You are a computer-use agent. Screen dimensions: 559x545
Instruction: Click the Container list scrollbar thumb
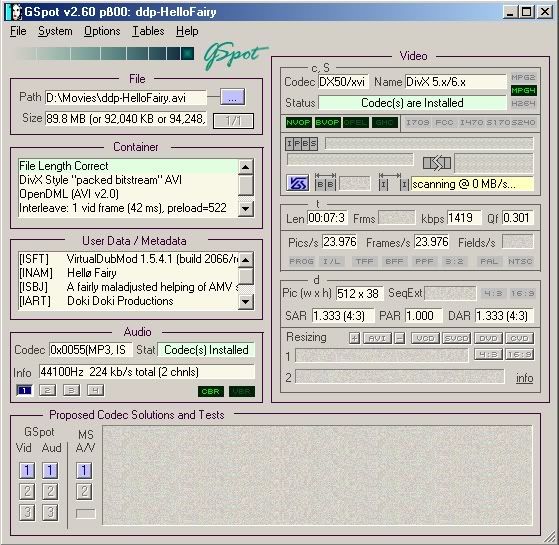pyautogui.click(x=246, y=185)
